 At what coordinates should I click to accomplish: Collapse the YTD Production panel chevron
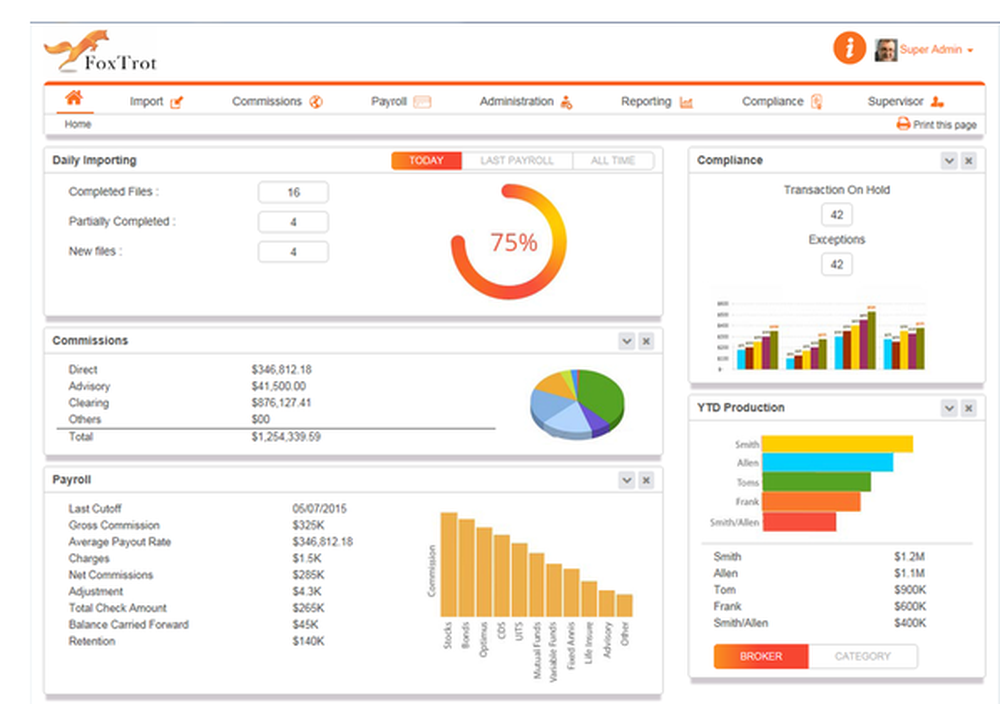click(x=949, y=408)
